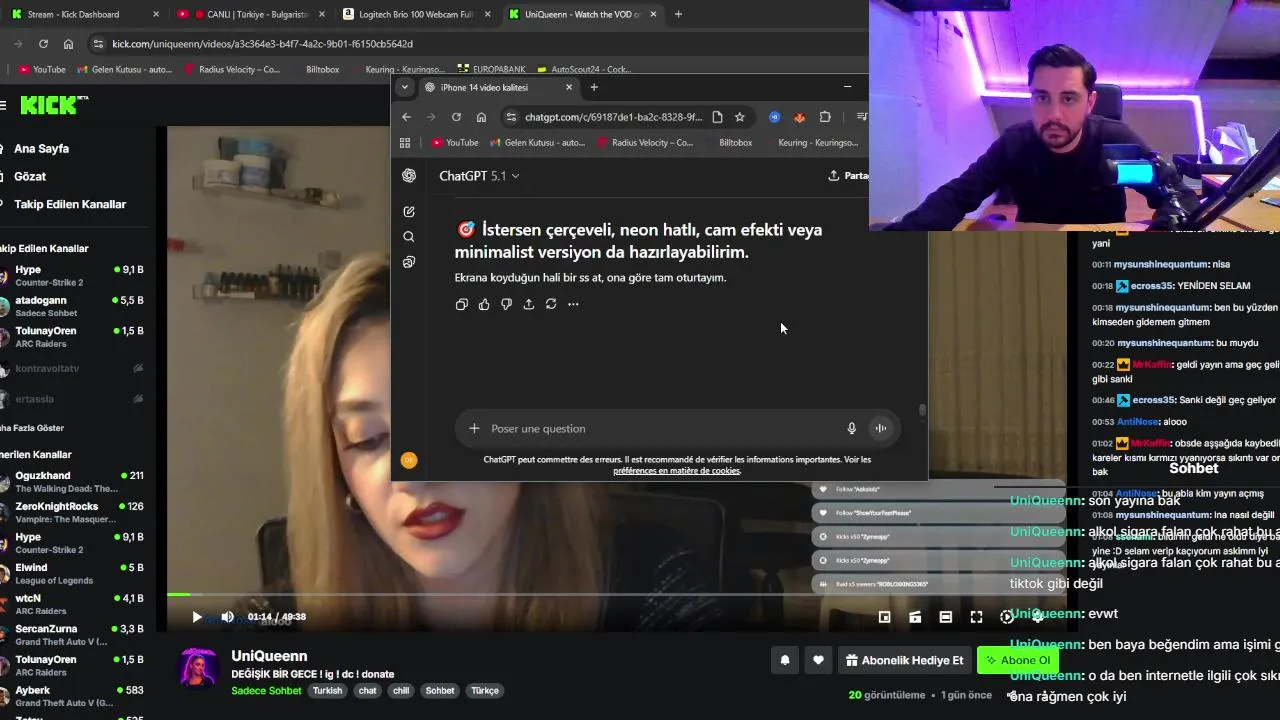Open cookie preferences link in ChatGPT
The width and height of the screenshot is (1280, 720).
(x=676, y=471)
